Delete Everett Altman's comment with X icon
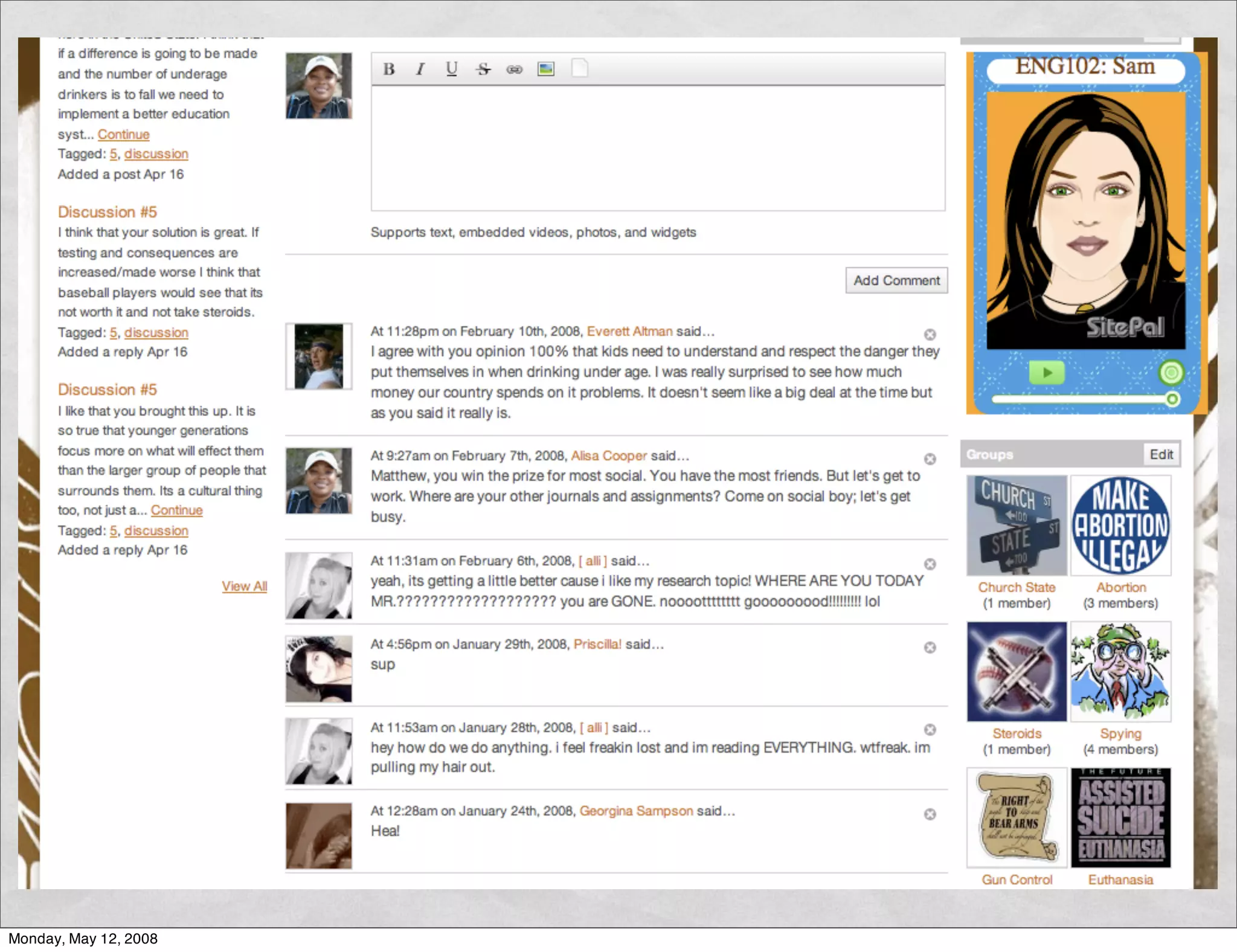Screen dimensions: 1237x952 pyautogui.click(x=930, y=334)
